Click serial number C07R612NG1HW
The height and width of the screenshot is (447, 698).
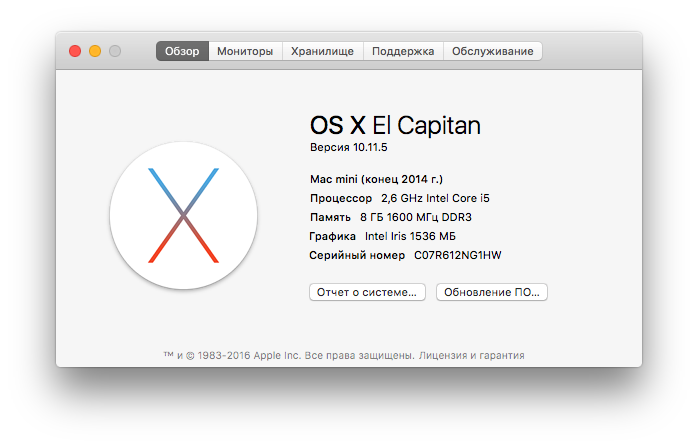click(x=458, y=255)
